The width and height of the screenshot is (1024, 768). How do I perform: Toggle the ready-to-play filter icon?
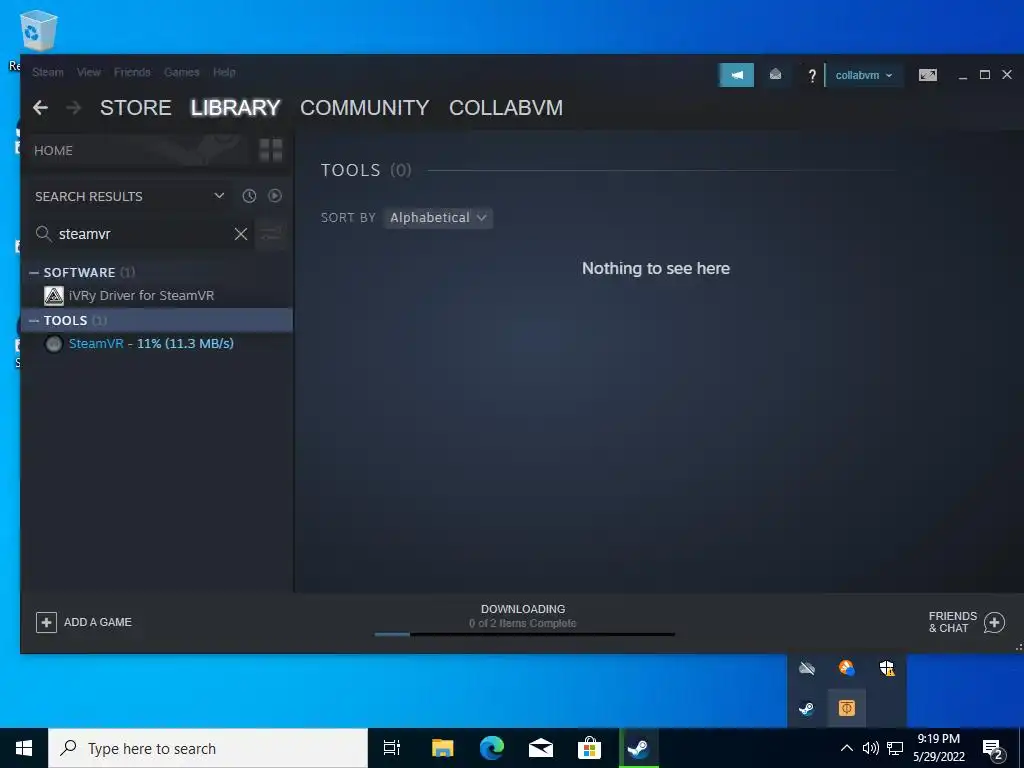coord(275,196)
